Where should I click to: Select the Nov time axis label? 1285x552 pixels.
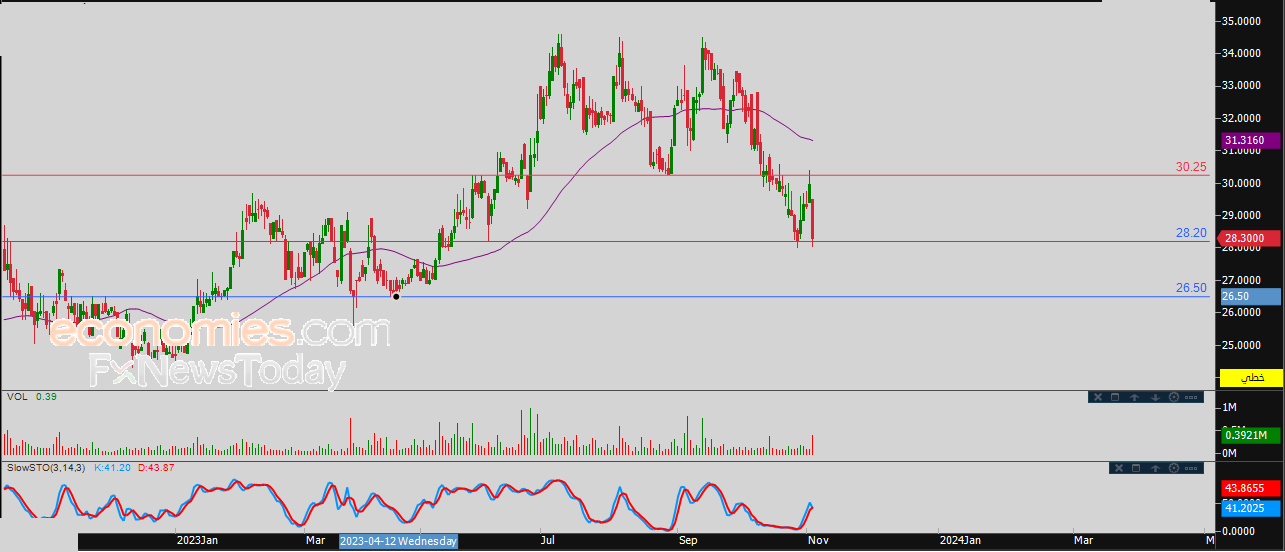click(816, 540)
